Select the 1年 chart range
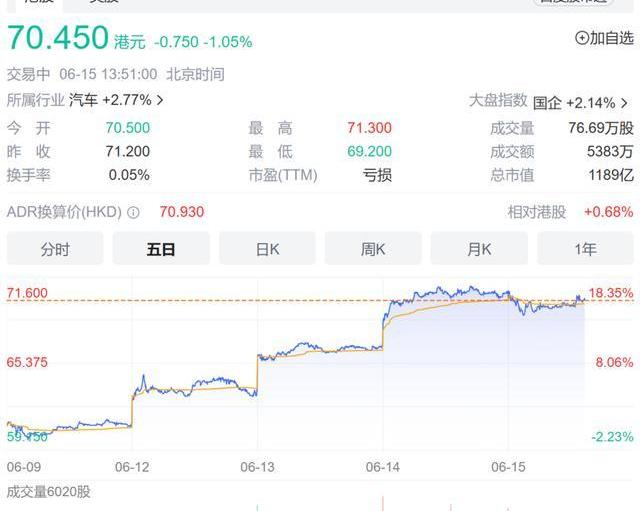Screen dimensions: 640x511 click(585, 249)
